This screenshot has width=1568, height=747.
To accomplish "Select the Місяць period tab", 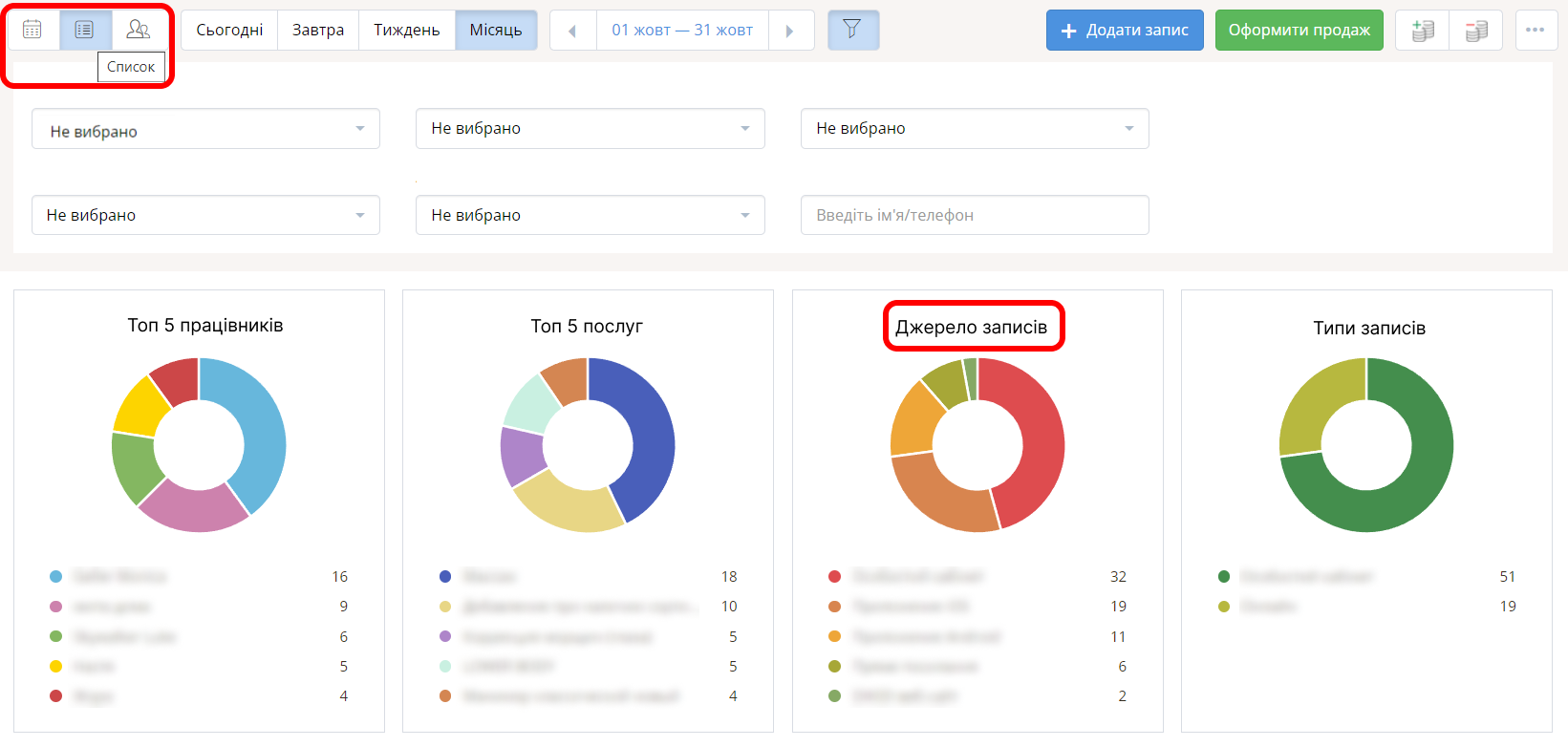I will click(x=496, y=31).
